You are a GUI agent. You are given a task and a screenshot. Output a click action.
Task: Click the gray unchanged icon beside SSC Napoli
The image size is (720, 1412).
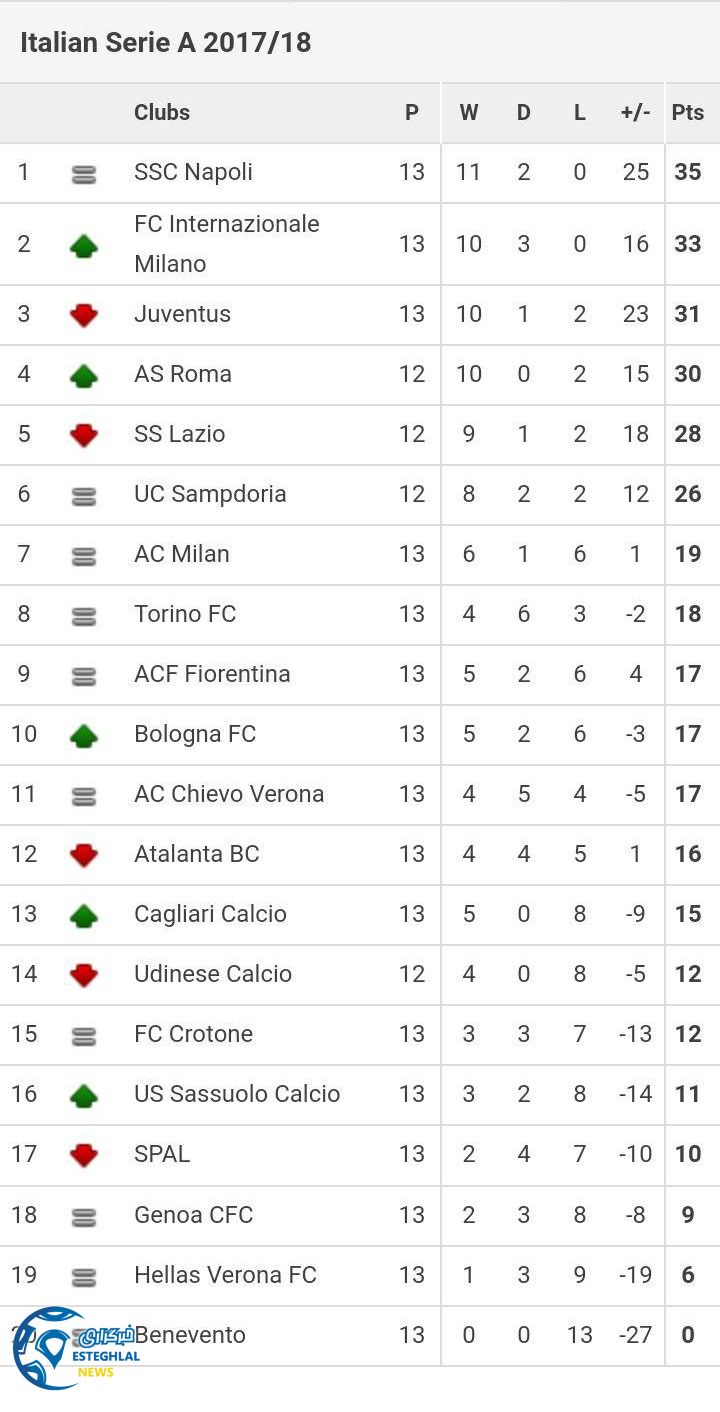(x=84, y=175)
